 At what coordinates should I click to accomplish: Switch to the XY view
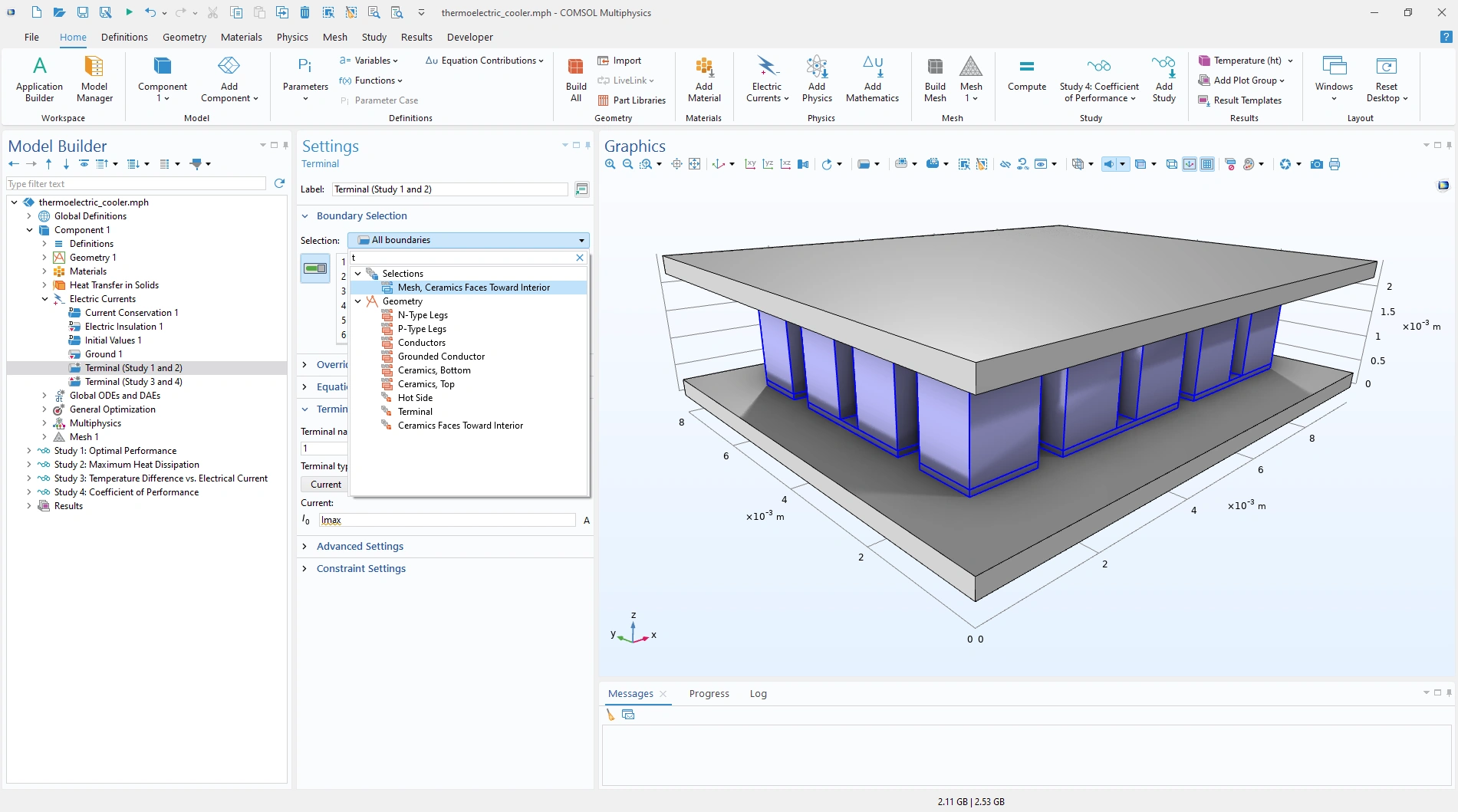pos(750,164)
